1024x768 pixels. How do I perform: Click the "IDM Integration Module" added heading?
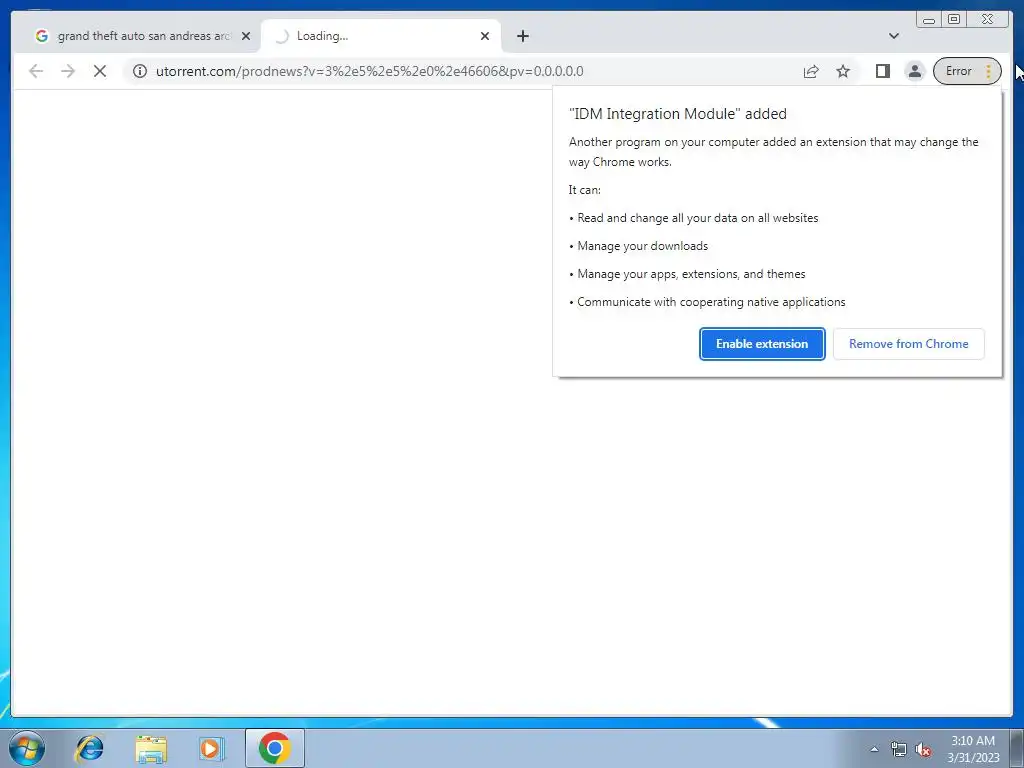pos(678,114)
